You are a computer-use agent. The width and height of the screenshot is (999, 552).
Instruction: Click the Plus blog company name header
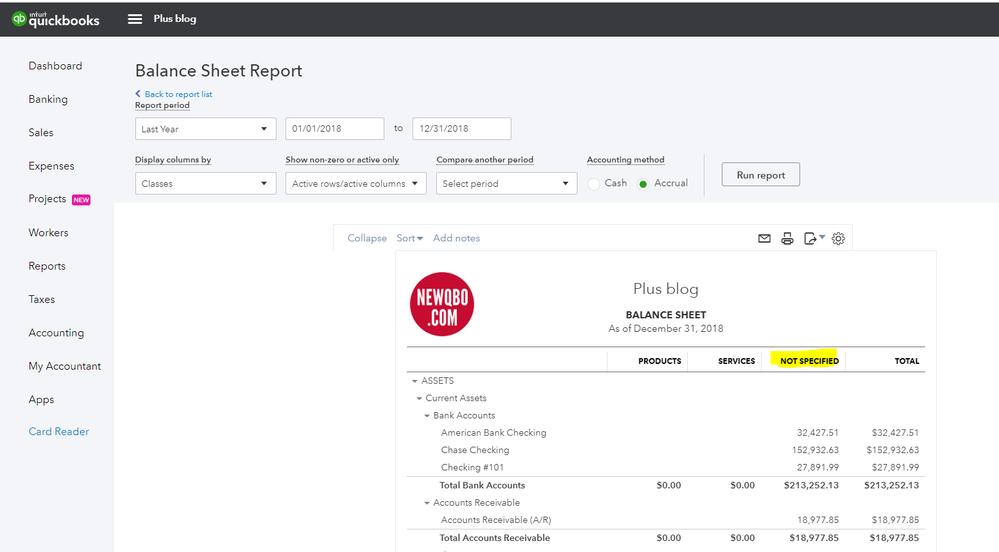[175, 19]
